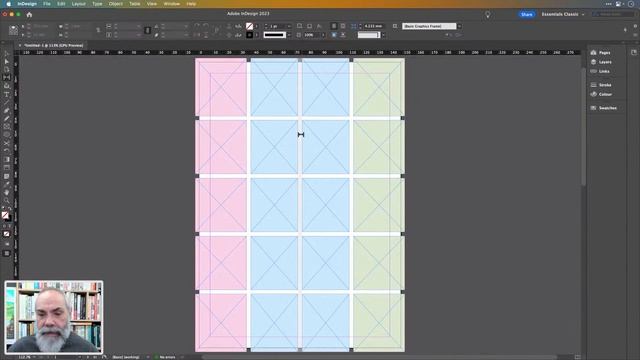The width and height of the screenshot is (640, 360).
Task: Select the Type tool
Action: click(7, 94)
